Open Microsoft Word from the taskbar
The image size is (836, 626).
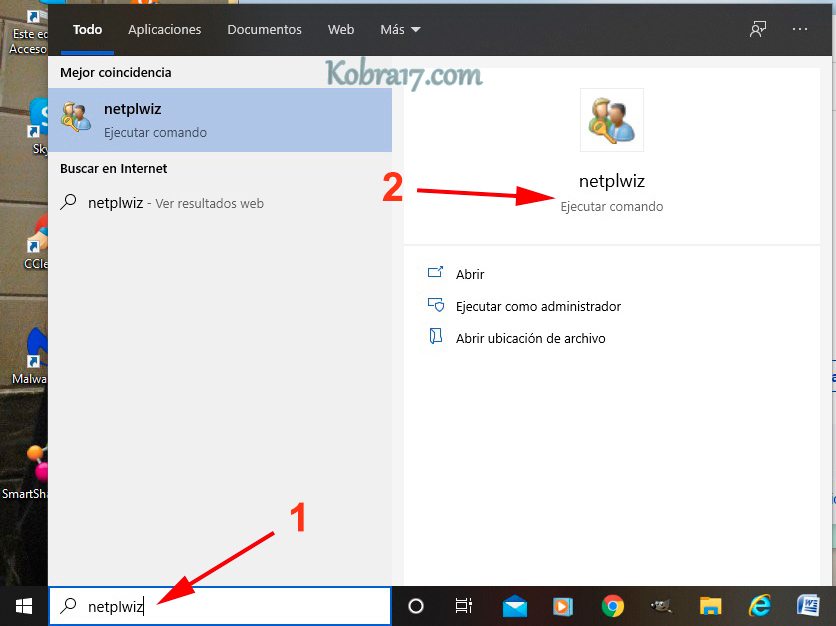coord(808,606)
